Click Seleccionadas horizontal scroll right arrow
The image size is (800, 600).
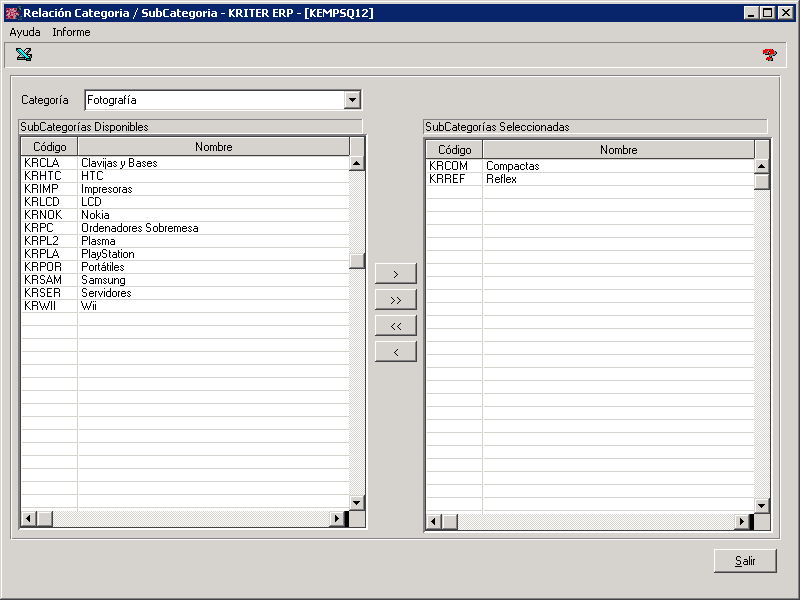[741, 522]
